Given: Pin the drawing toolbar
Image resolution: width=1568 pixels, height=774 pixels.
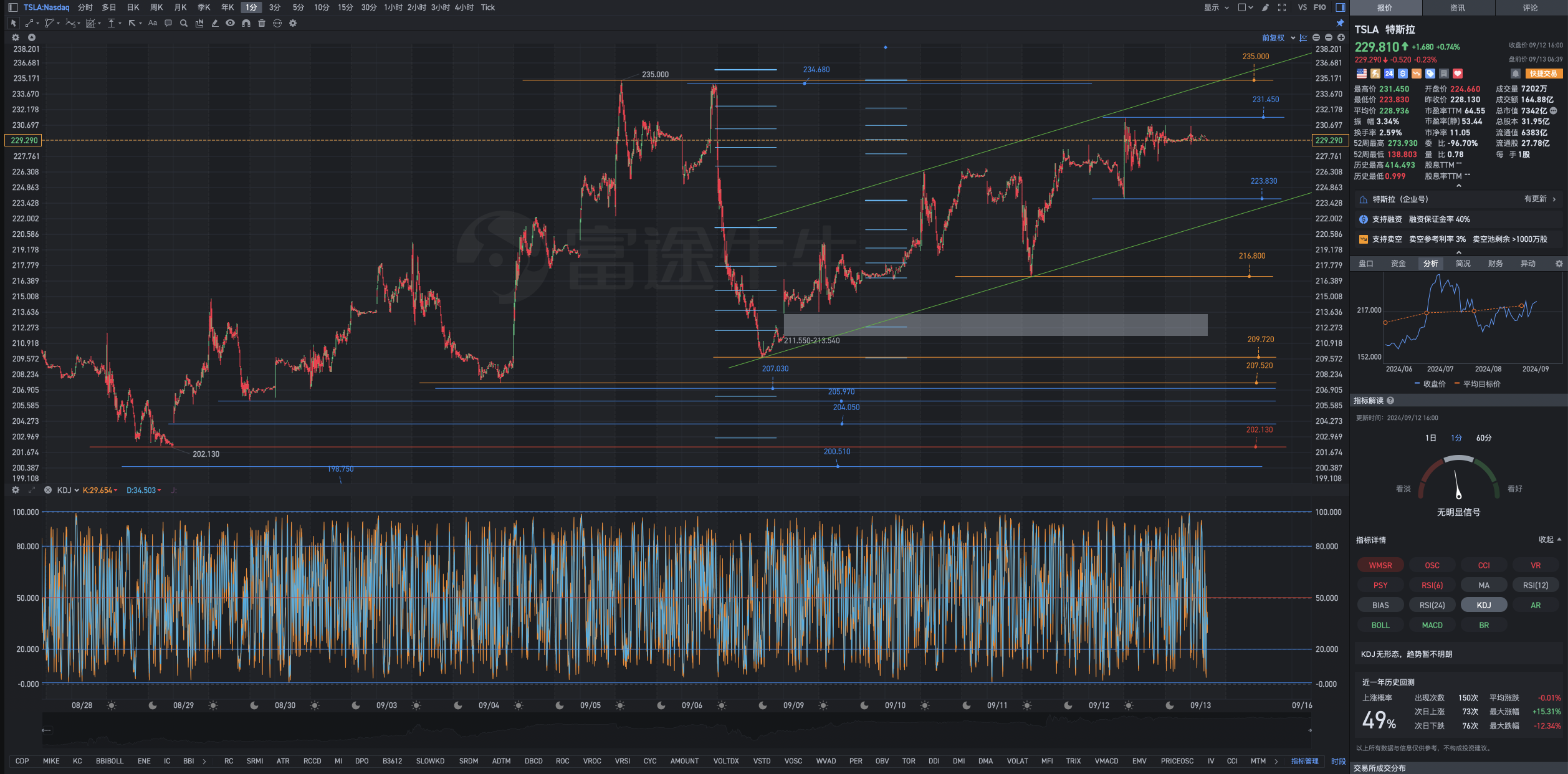Looking at the screenshot, I should (x=1341, y=23).
